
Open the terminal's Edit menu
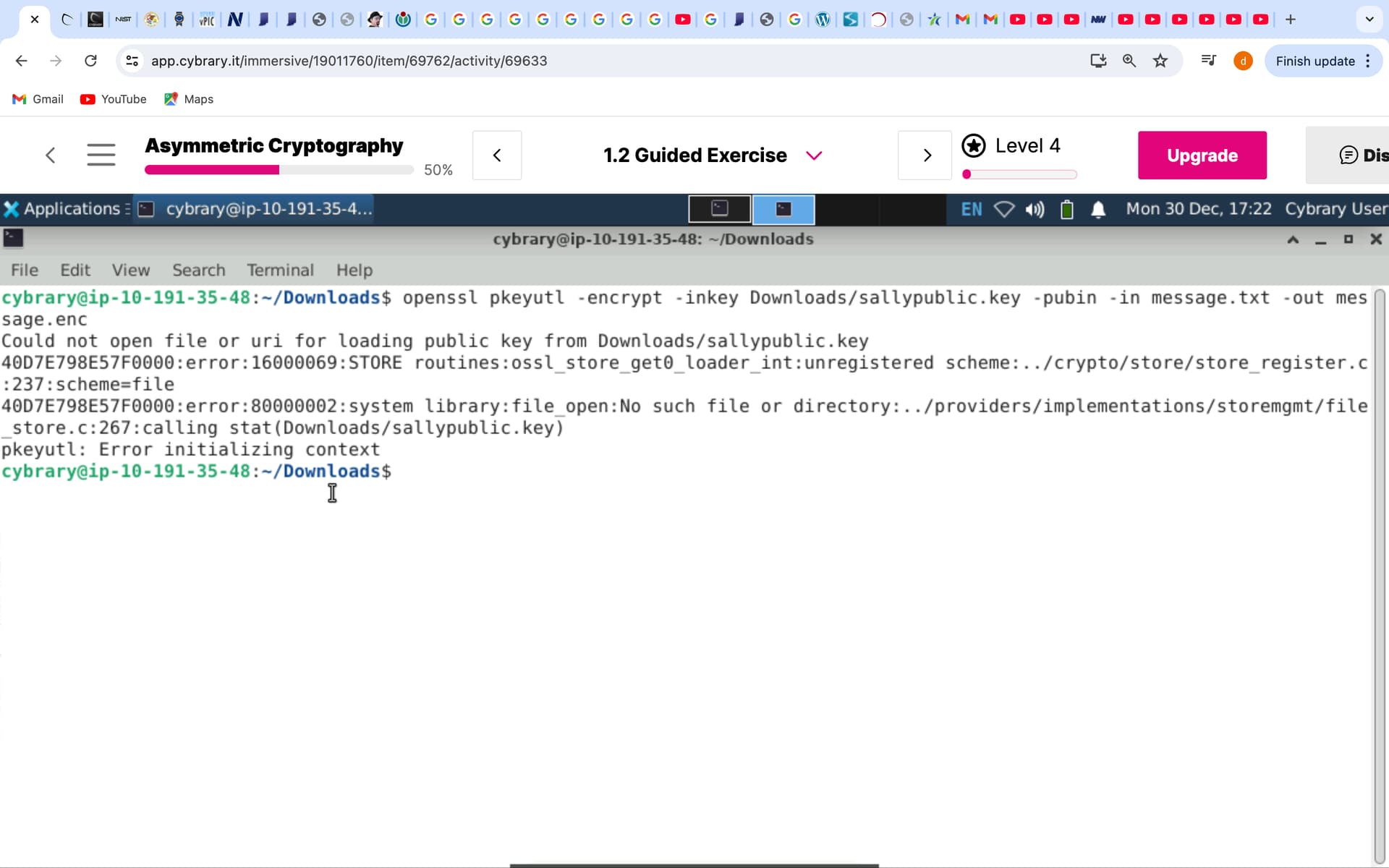[75, 270]
